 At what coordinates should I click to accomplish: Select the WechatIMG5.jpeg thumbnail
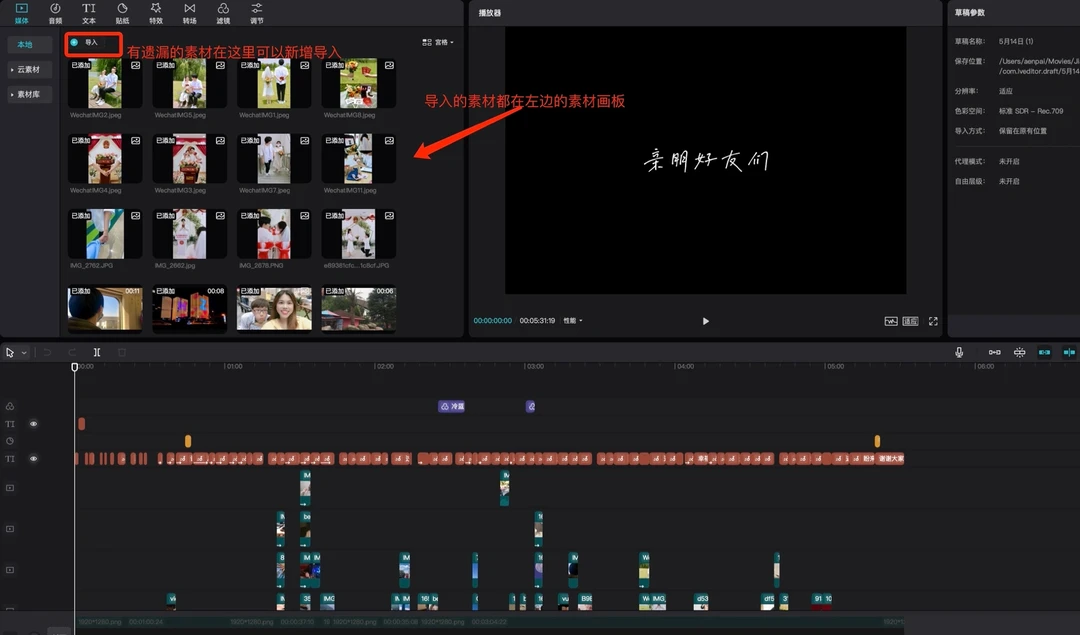tap(189, 83)
